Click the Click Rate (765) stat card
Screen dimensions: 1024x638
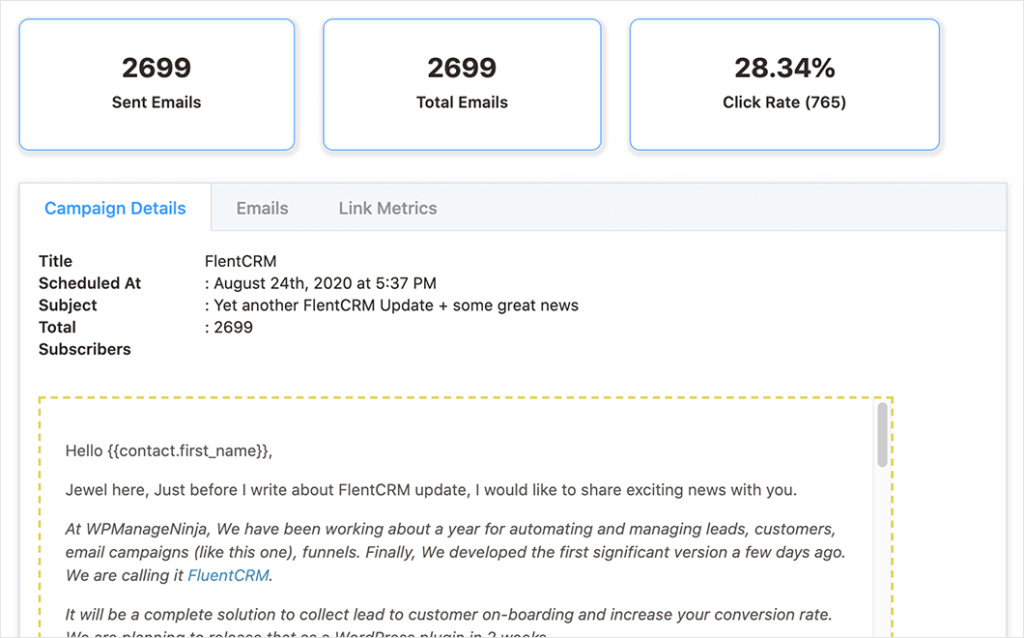[784, 84]
